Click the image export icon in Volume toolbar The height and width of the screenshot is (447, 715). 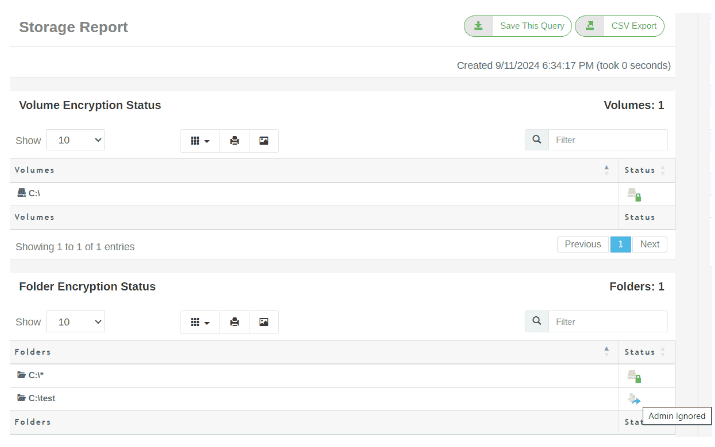(x=263, y=141)
